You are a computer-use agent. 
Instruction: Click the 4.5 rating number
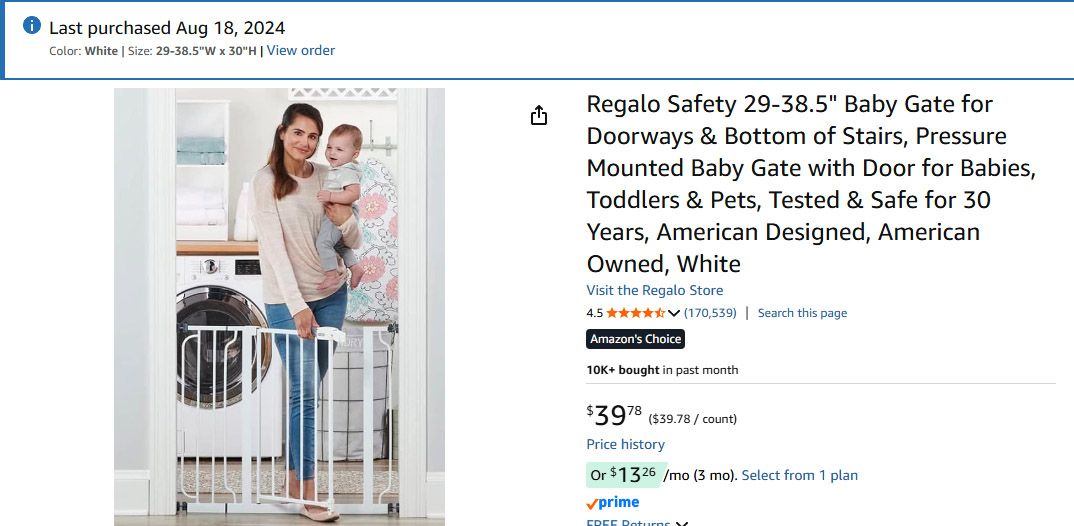[x=594, y=313]
